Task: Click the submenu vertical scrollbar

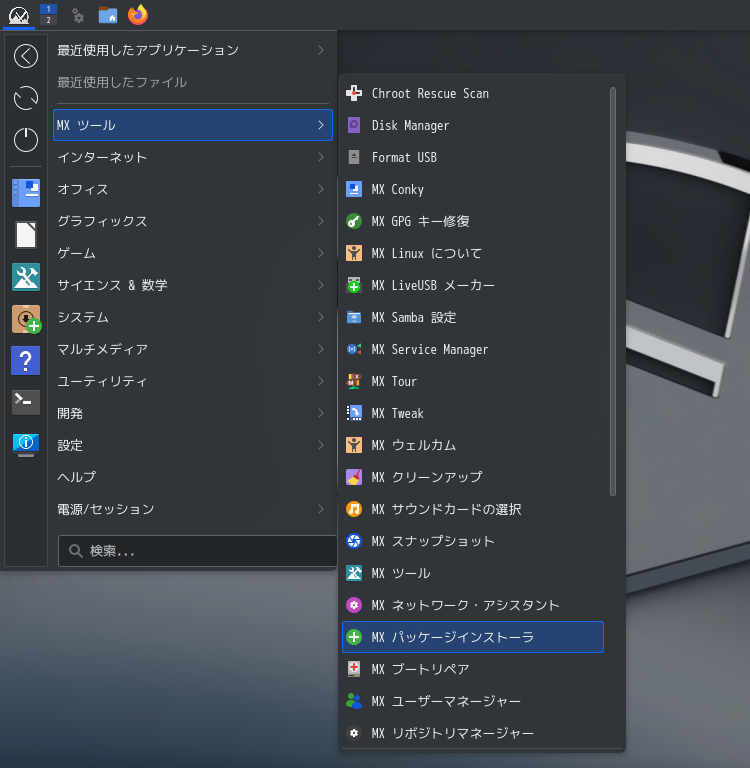Action: tap(612, 292)
